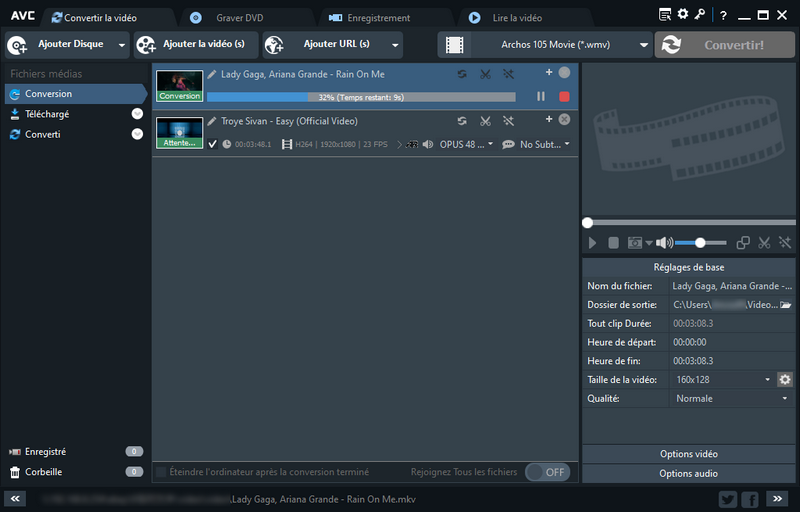Screen dimensions: 800x512
Task: Click the pencil icon beside Troye Sivan title
Action: [212, 121]
